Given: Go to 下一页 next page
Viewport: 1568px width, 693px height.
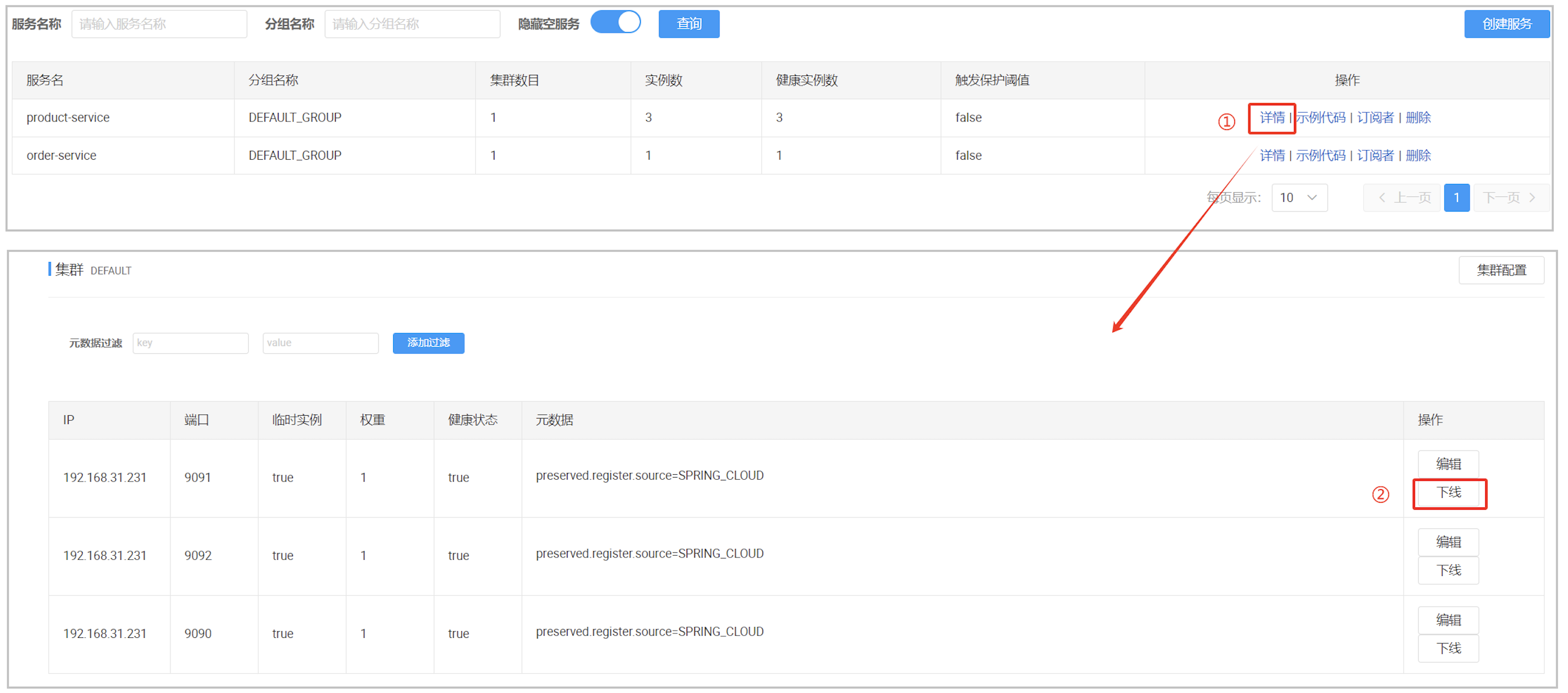Looking at the screenshot, I should tap(1510, 197).
